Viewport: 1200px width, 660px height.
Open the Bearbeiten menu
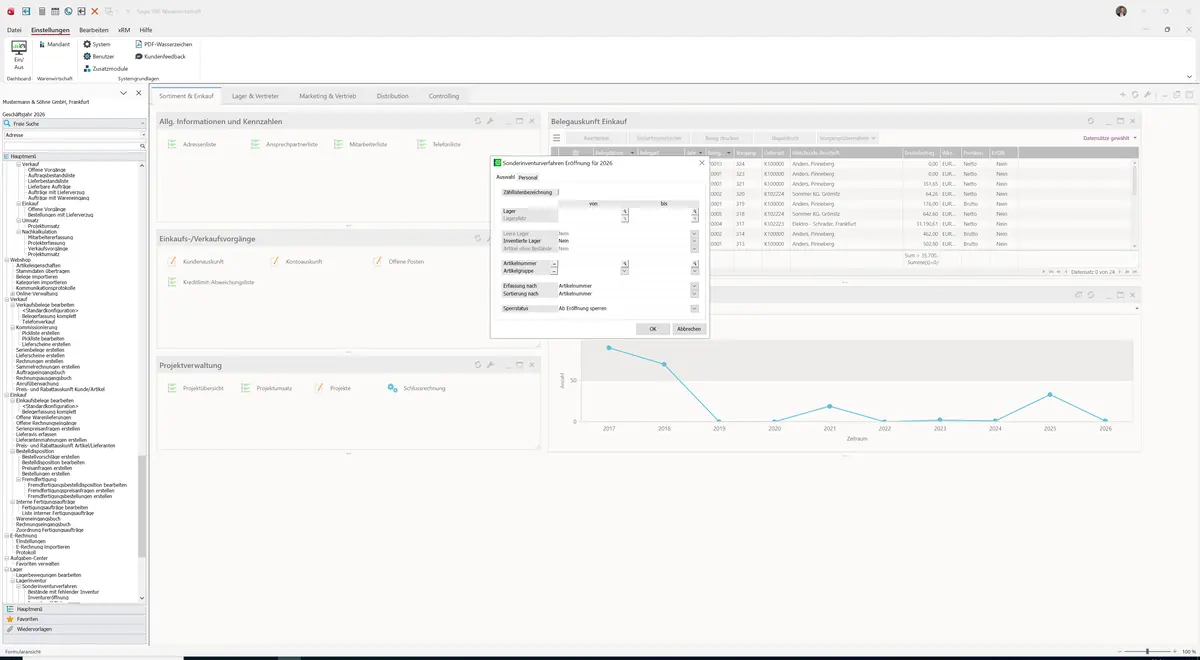coord(94,31)
